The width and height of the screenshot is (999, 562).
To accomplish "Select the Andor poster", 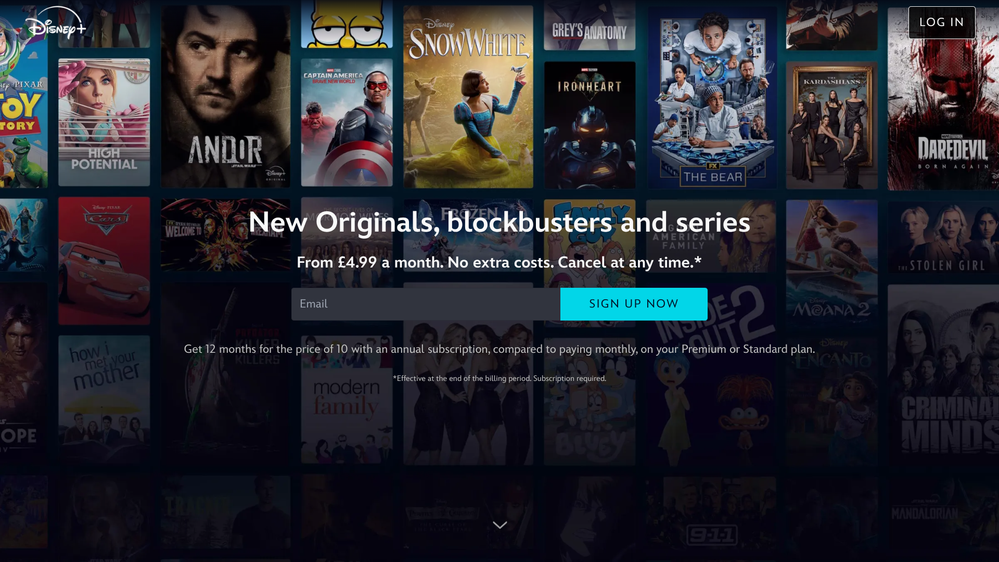I will [x=226, y=96].
